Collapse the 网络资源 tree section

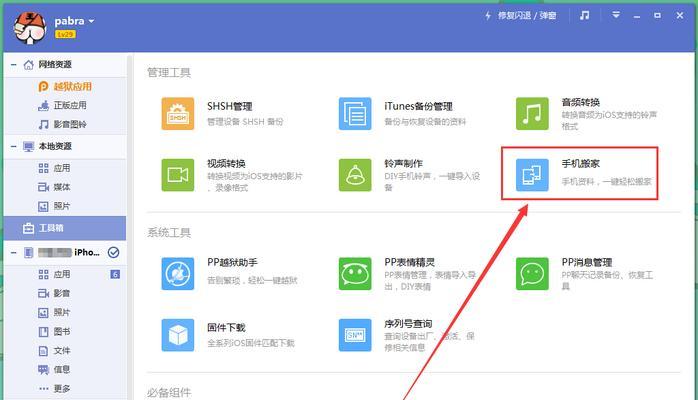click(13, 65)
